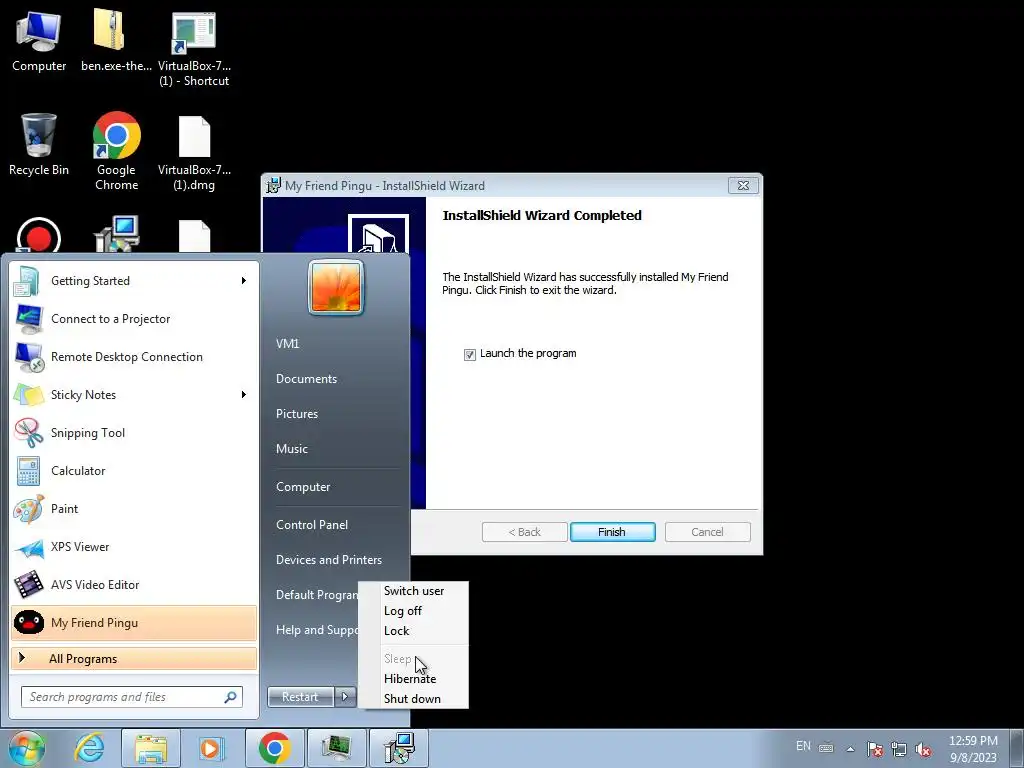Select the VirtualBox-7 Shortcut desktop icon
1024x768 pixels.
point(193,33)
